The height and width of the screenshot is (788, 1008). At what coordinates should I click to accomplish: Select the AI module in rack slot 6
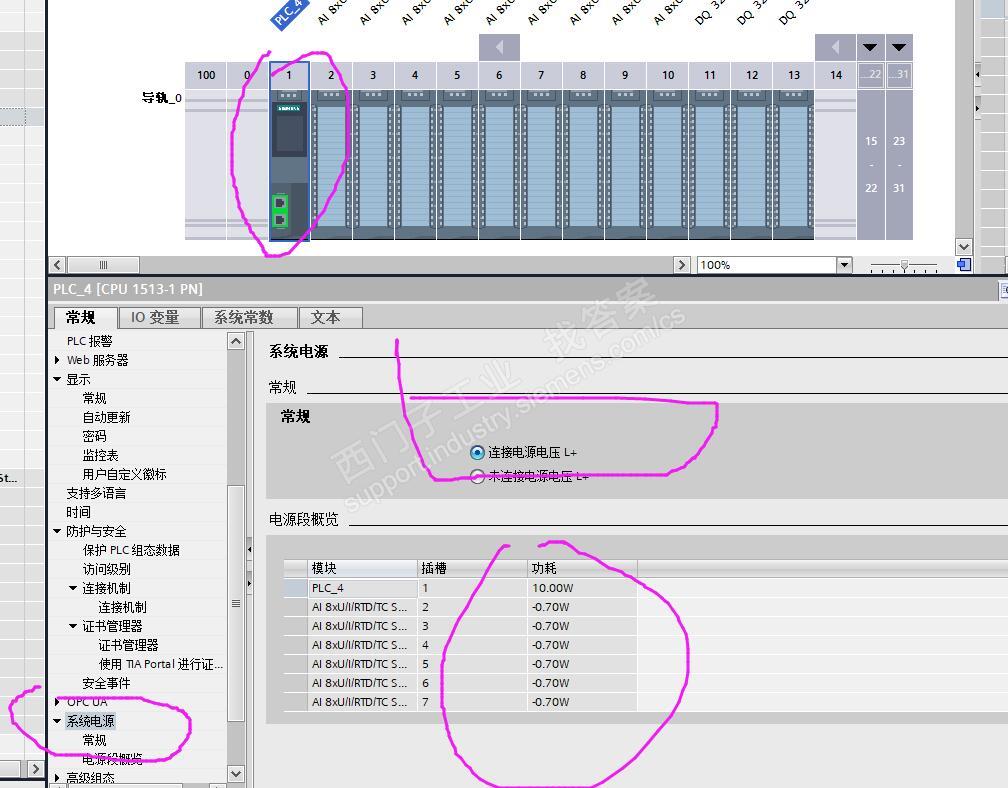click(500, 165)
